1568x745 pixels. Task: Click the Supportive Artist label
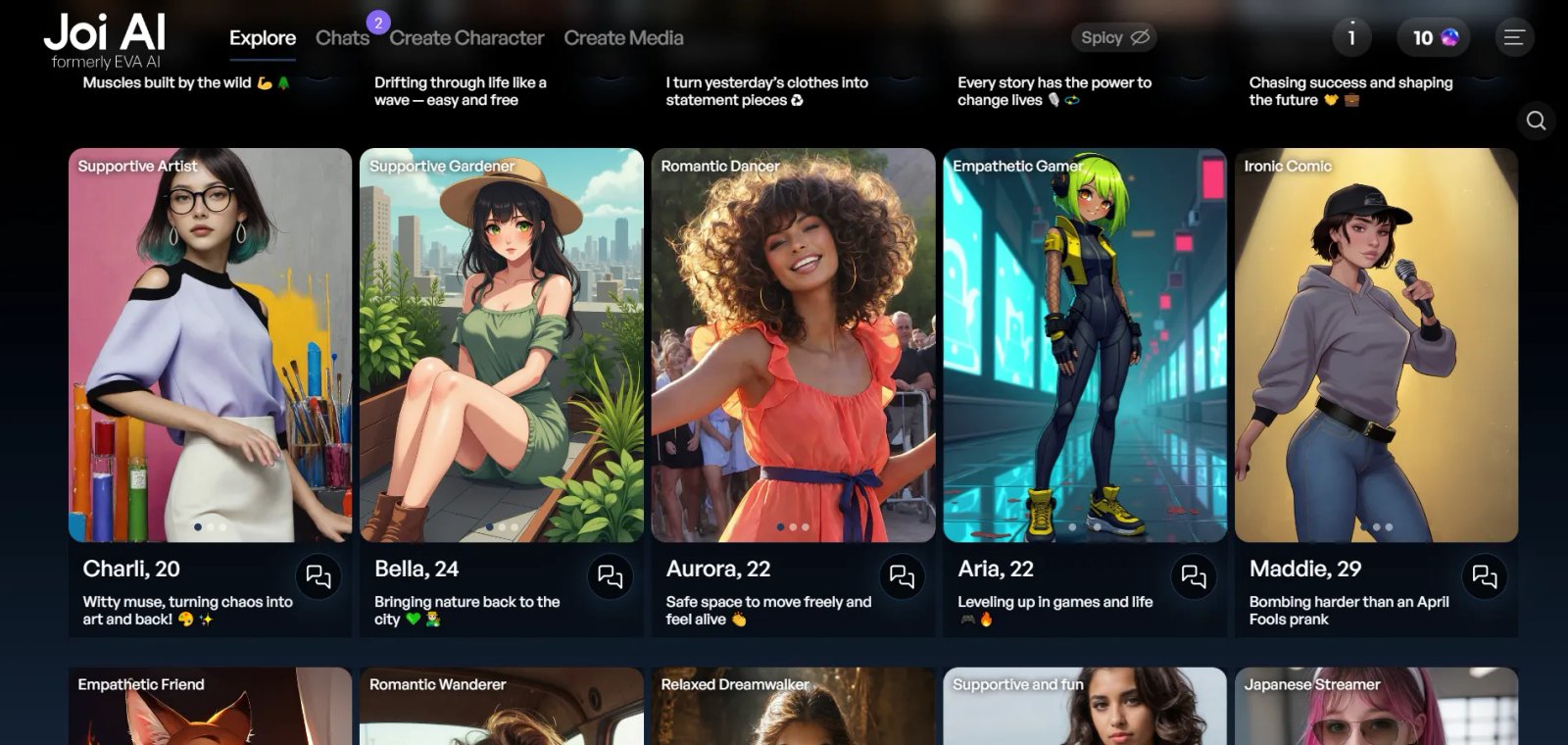(x=137, y=167)
